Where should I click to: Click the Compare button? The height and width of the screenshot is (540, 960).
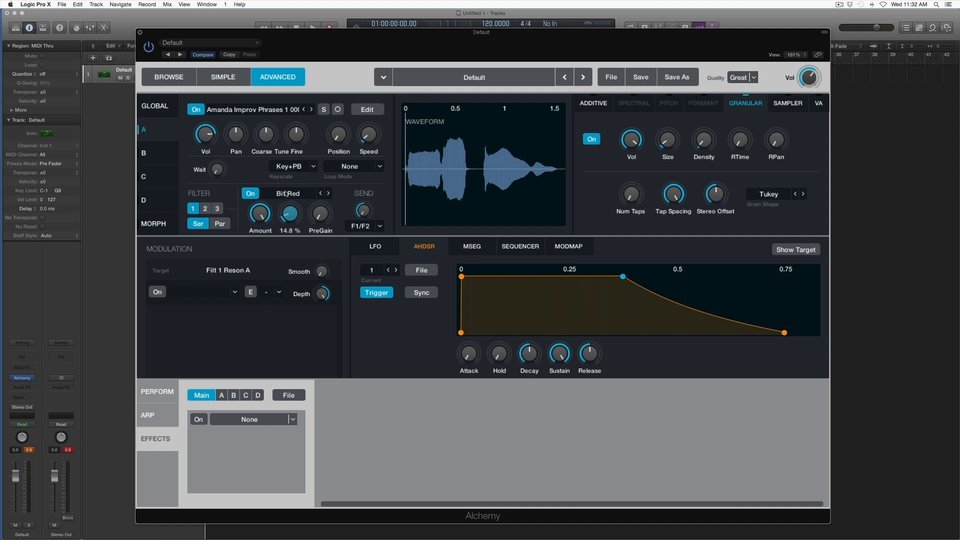[x=203, y=54]
